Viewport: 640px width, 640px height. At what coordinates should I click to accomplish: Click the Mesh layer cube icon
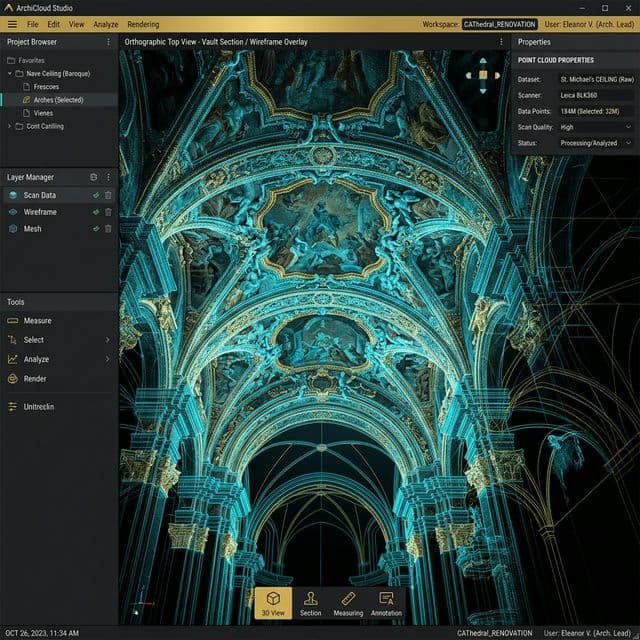[13, 229]
